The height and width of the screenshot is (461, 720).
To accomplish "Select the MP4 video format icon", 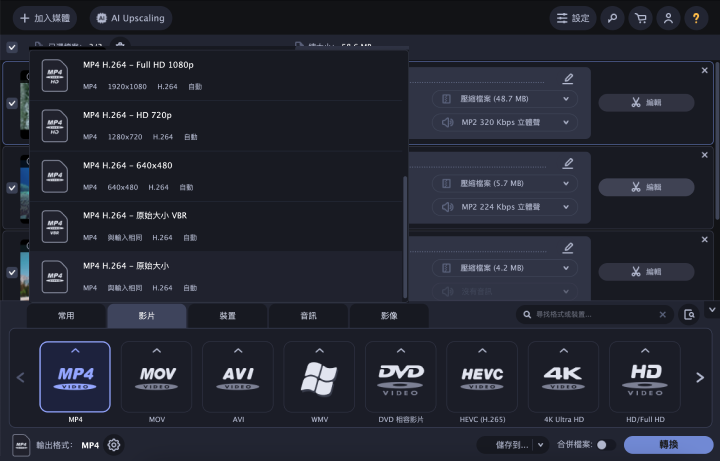I will pyautogui.click(x=75, y=377).
